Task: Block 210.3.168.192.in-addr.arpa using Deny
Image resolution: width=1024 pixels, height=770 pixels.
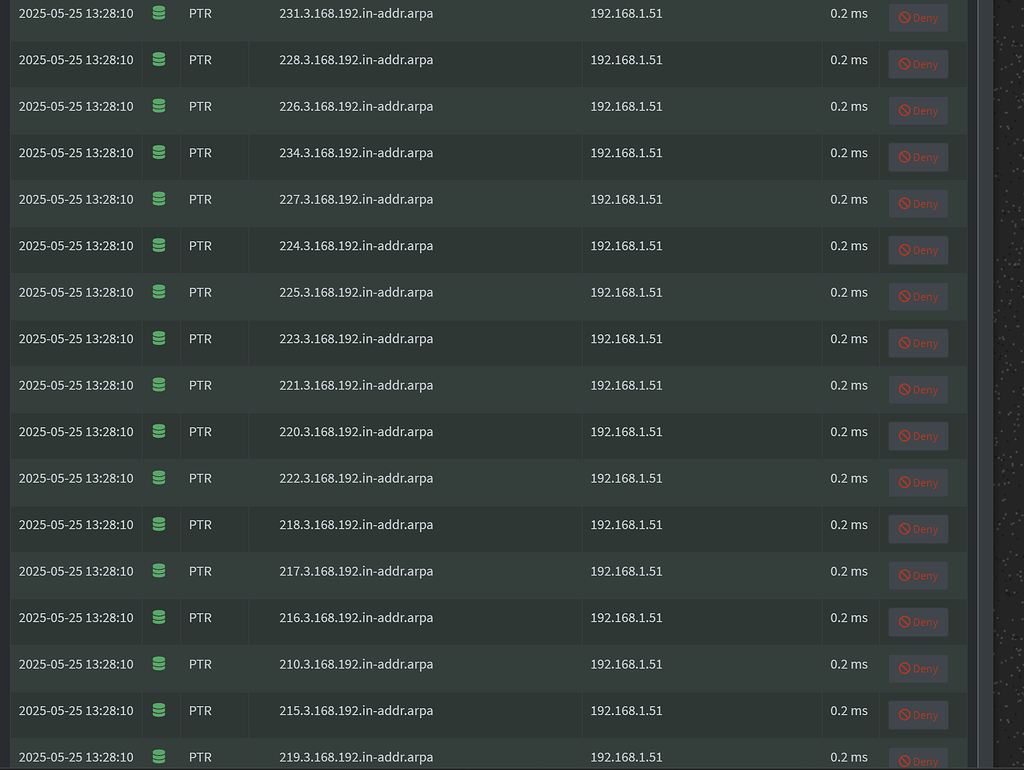Action: (917, 668)
